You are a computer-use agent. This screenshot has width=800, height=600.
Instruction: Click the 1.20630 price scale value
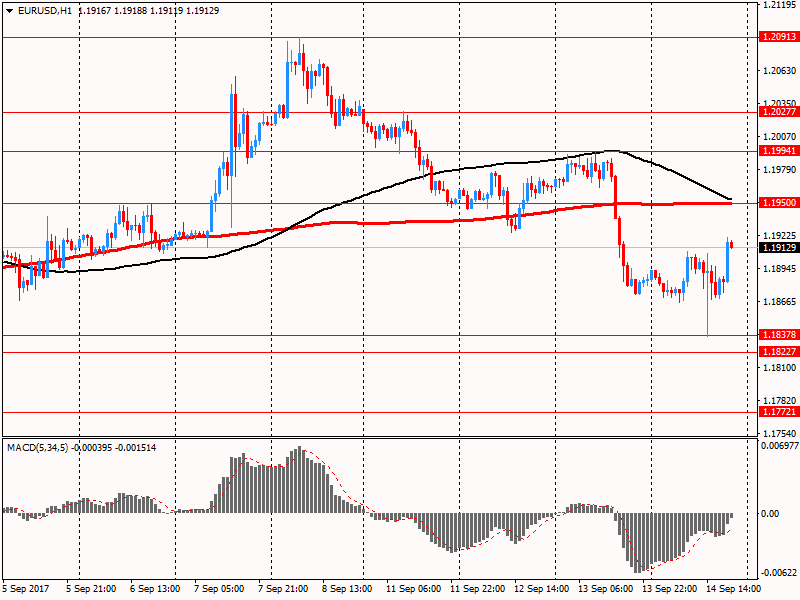tap(780, 71)
